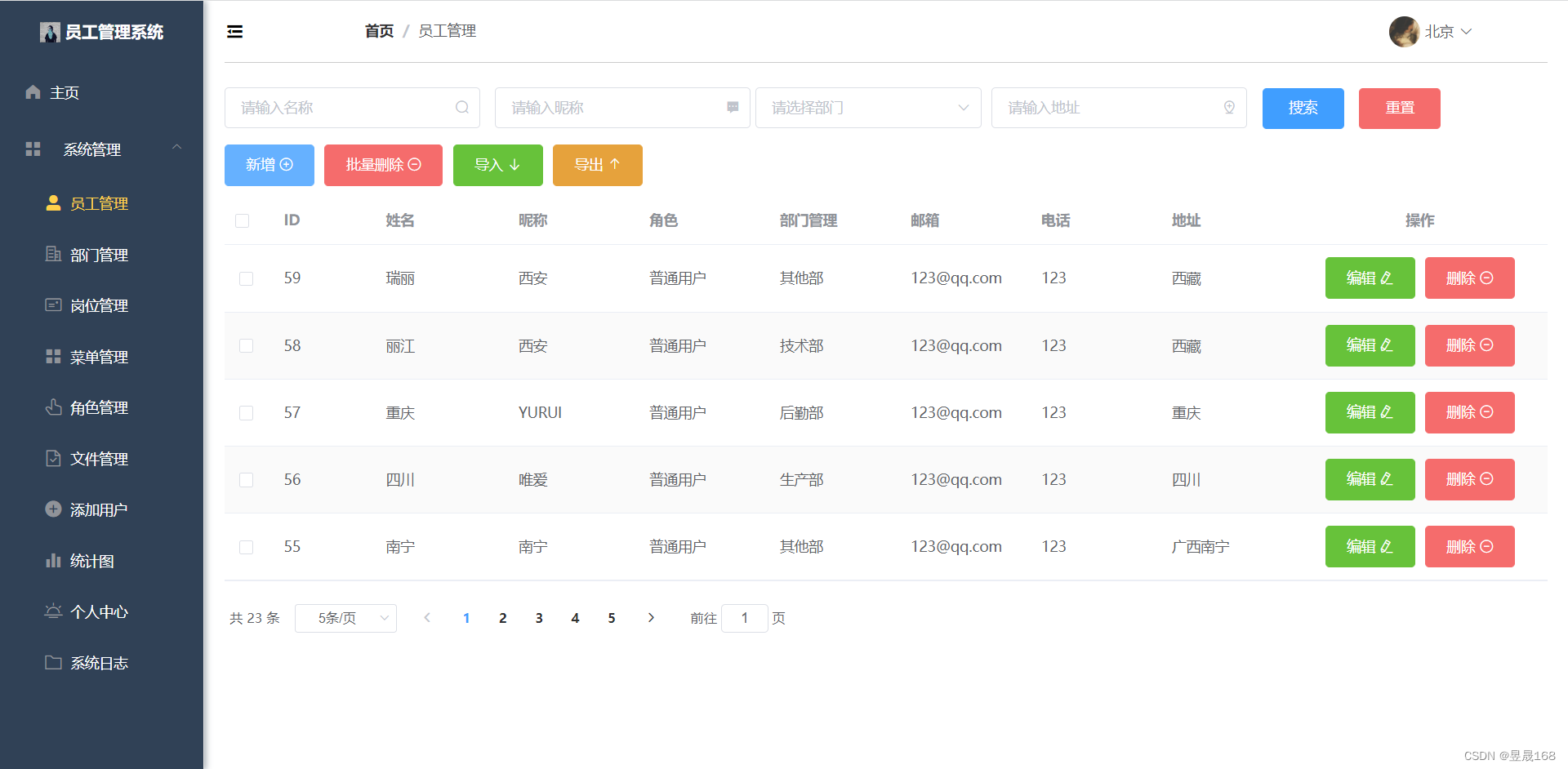Viewport: 1568px width, 769px height.
Task: Click the sunrise icon beside 个人中心
Action: (x=53, y=611)
